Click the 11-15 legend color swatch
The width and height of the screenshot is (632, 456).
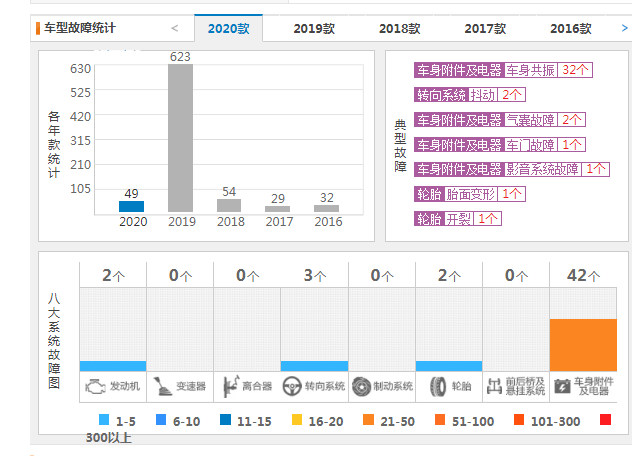click(x=225, y=420)
